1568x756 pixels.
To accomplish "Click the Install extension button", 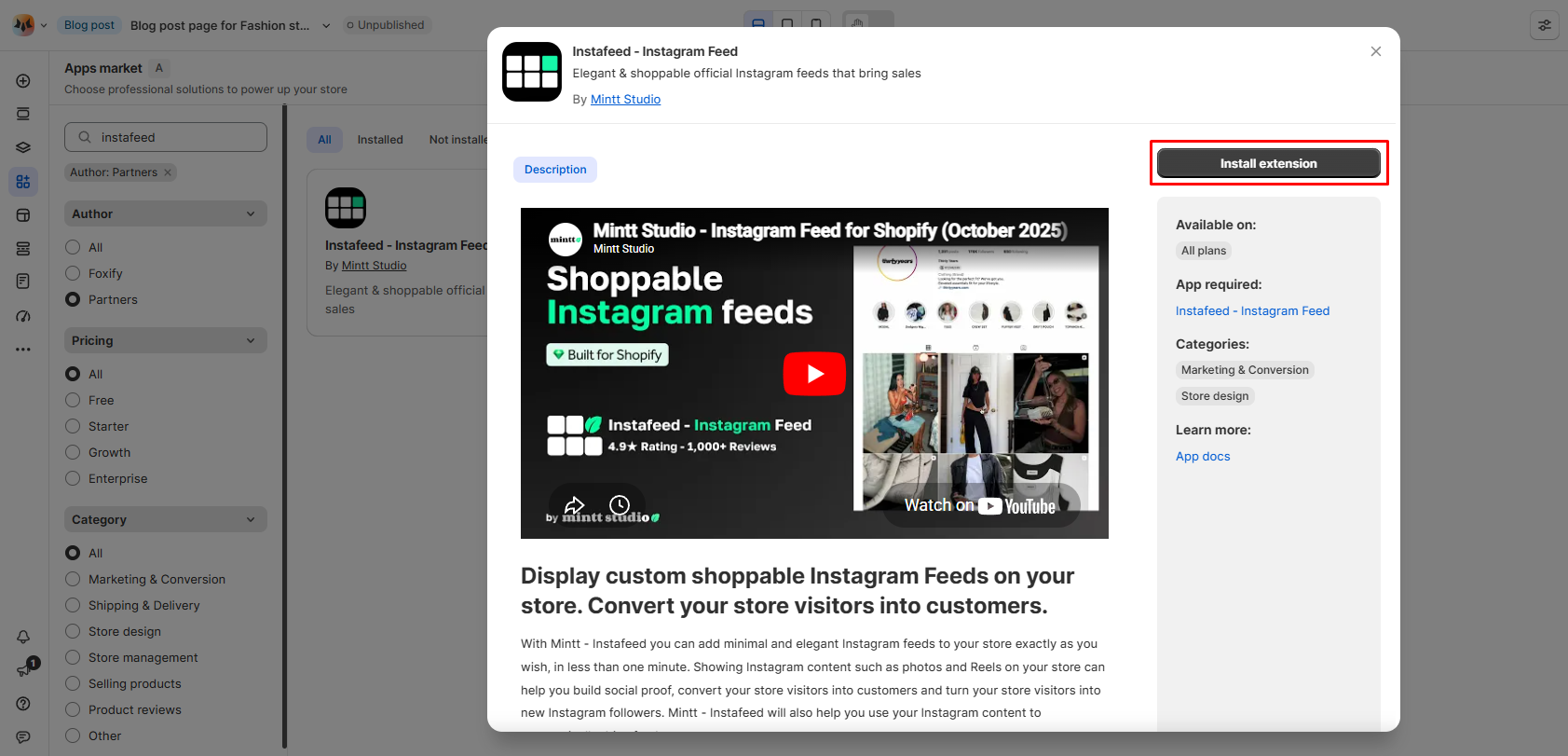I will tap(1269, 163).
